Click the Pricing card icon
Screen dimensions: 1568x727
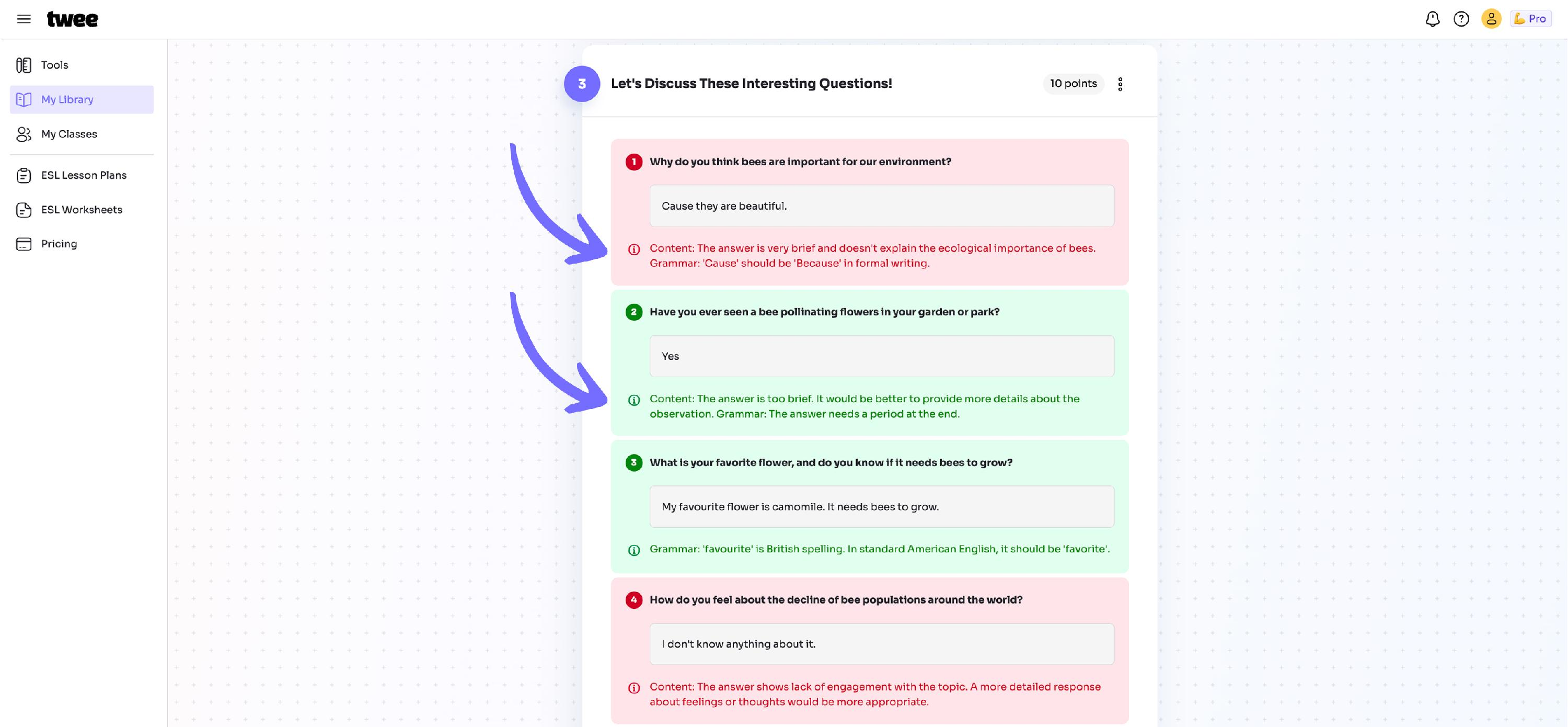[24, 244]
